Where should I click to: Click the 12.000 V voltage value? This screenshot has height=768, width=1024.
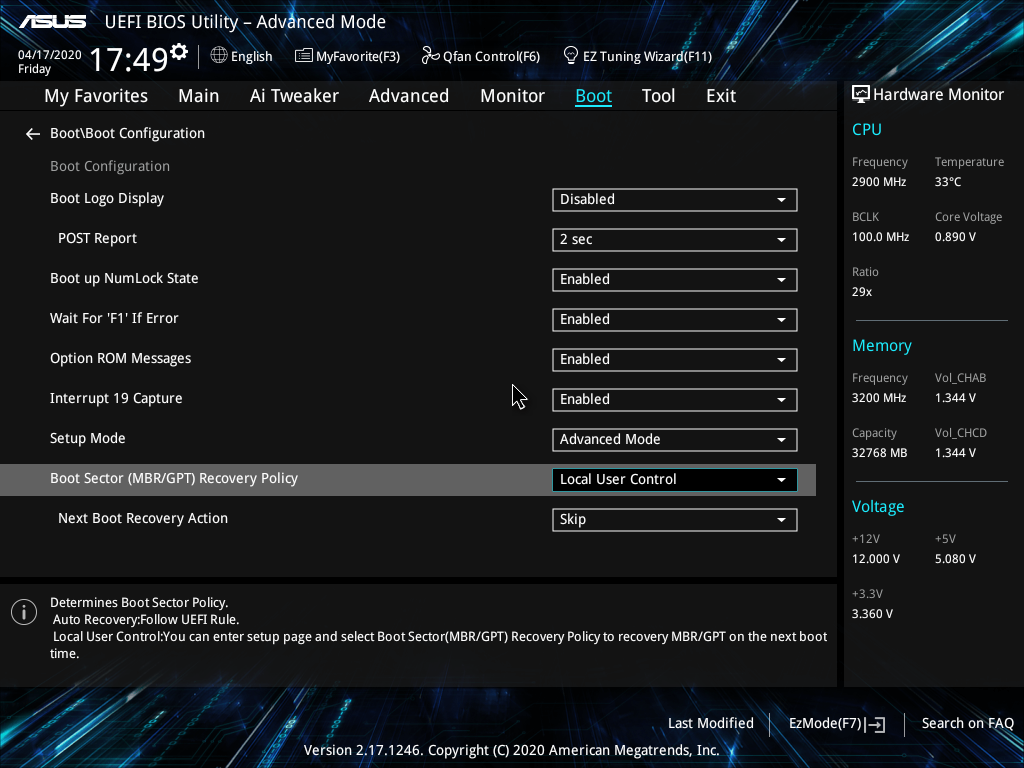[876, 559]
